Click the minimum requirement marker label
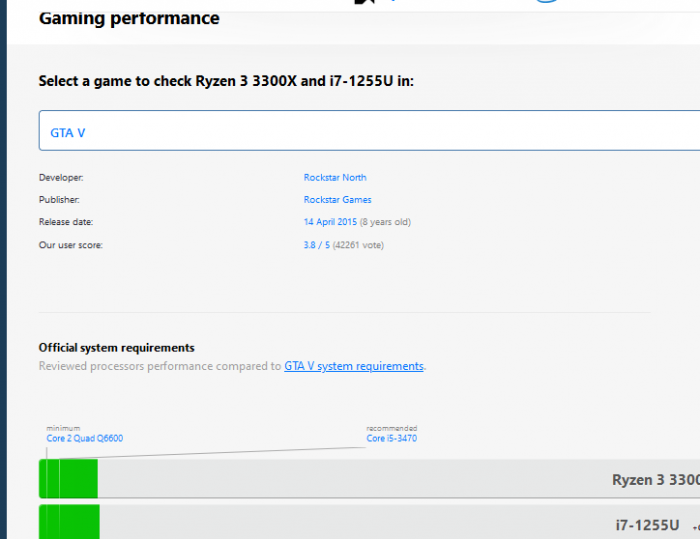The width and height of the screenshot is (700, 539). pos(63,428)
